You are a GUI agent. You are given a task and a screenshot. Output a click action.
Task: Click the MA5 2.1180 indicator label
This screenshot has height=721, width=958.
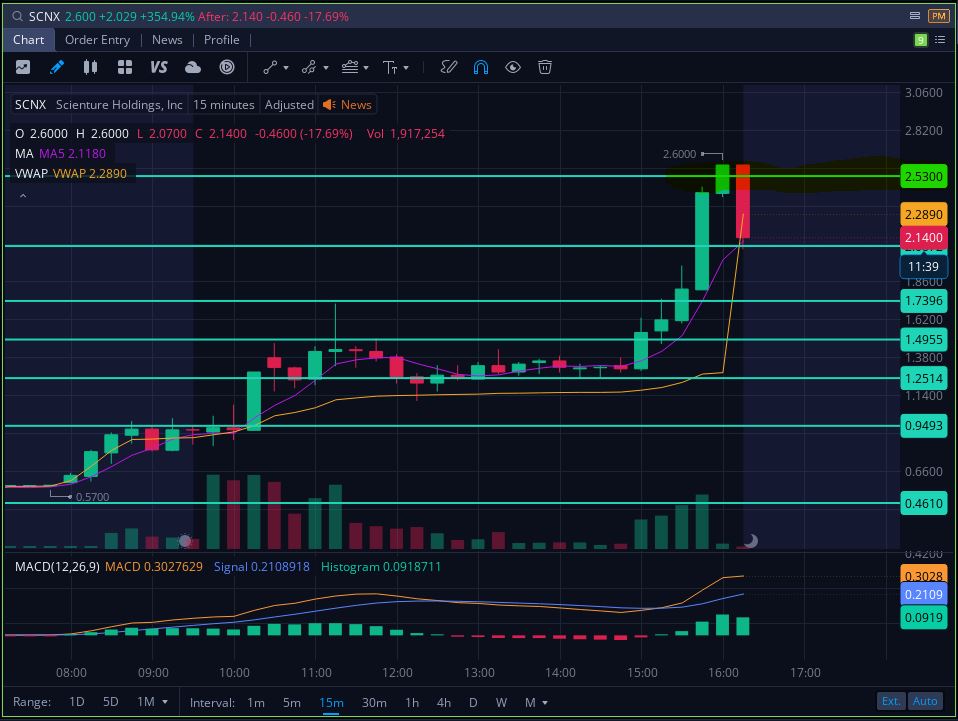pos(72,153)
